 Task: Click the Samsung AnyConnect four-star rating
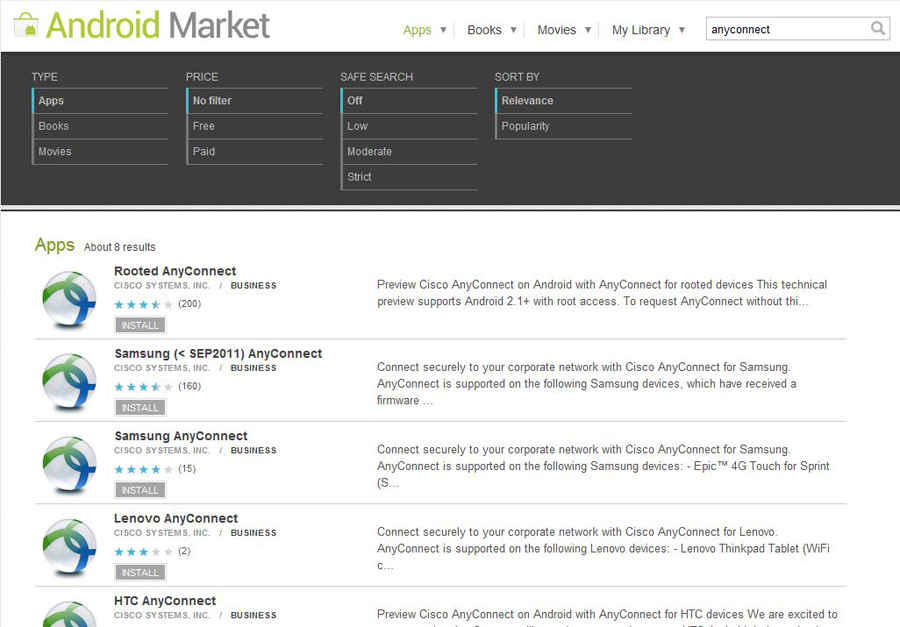pyautogui.click(x=143, y=469)
